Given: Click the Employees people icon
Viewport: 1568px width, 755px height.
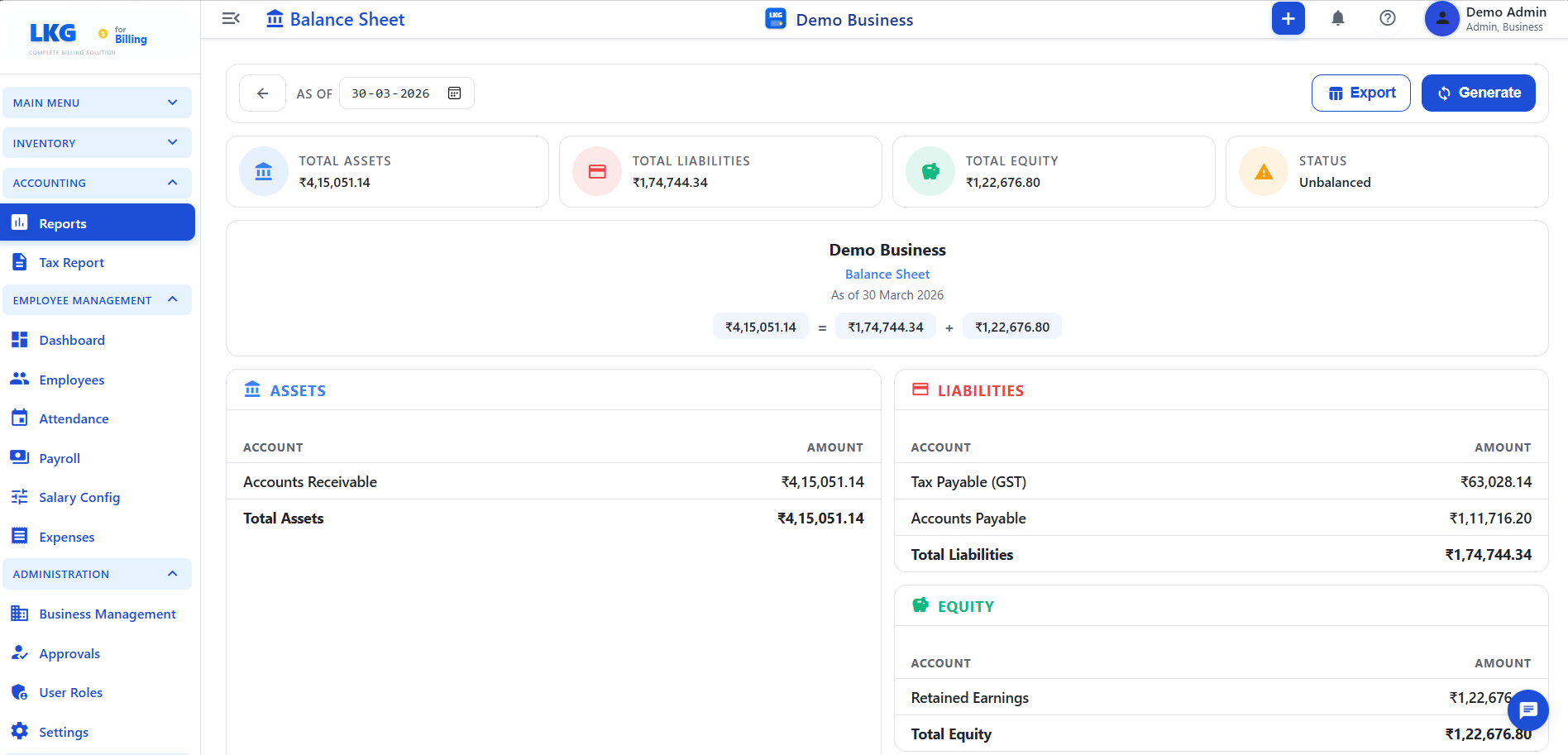Looking at the screenshot, I should 20,379.
